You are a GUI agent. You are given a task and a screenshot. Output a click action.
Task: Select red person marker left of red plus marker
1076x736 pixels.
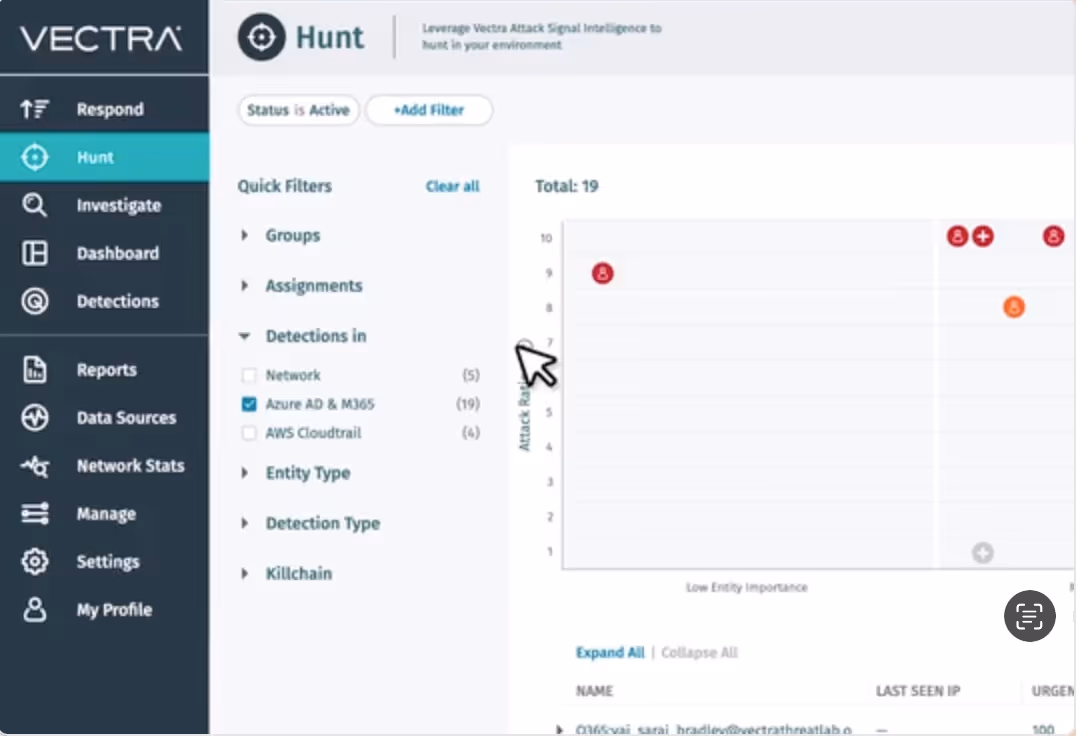click(957, 237)
